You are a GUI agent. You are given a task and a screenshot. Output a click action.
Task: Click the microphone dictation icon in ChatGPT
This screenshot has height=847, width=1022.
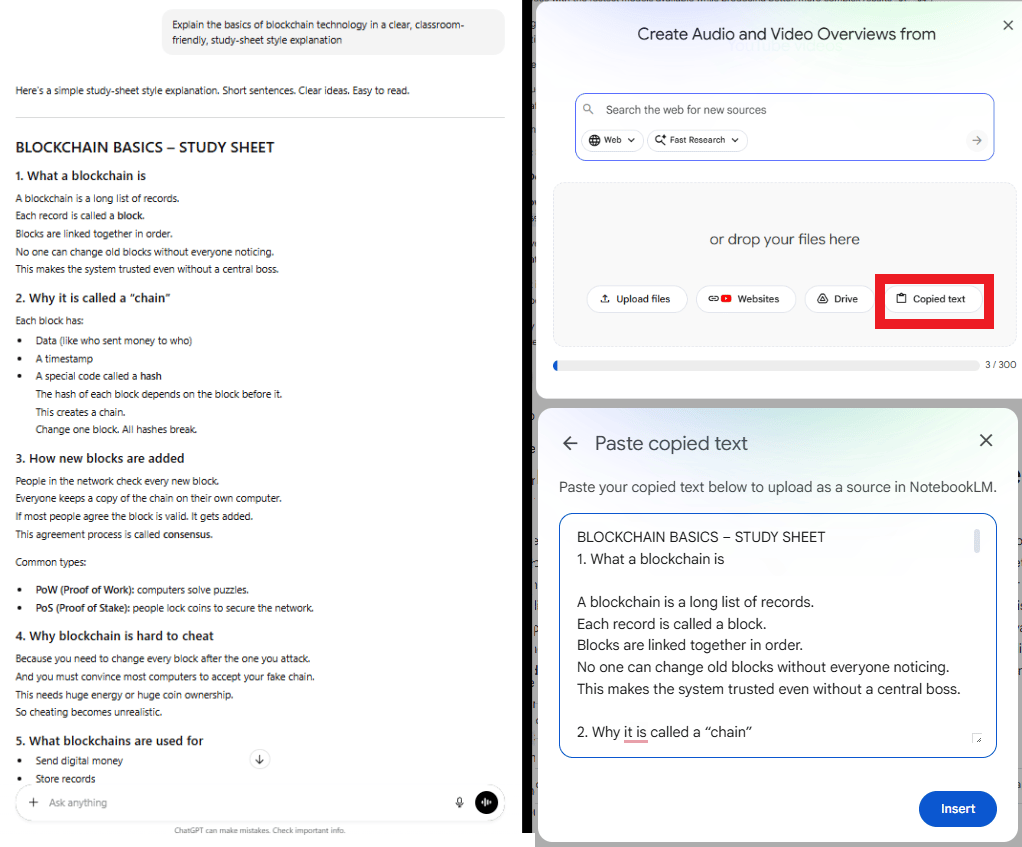(460, 803)
